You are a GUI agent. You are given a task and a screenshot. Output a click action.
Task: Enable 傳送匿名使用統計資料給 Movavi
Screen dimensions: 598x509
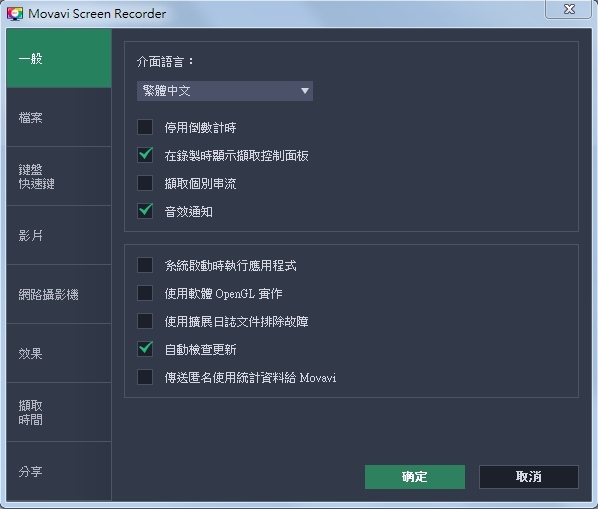point(145,377)
